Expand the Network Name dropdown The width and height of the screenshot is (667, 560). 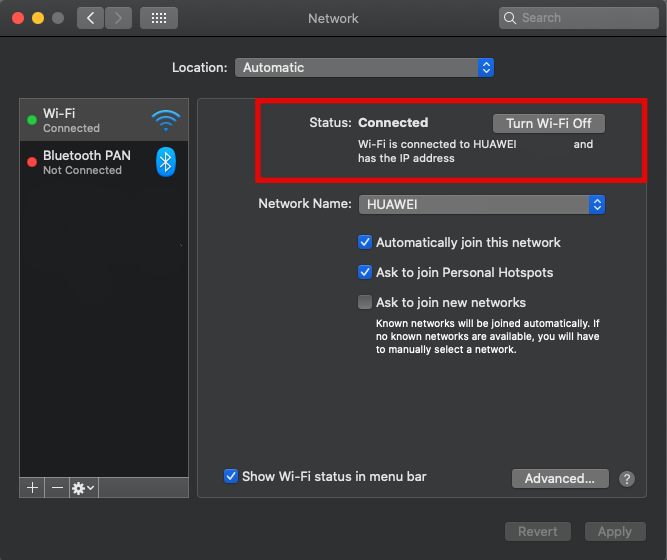(482, 204)
